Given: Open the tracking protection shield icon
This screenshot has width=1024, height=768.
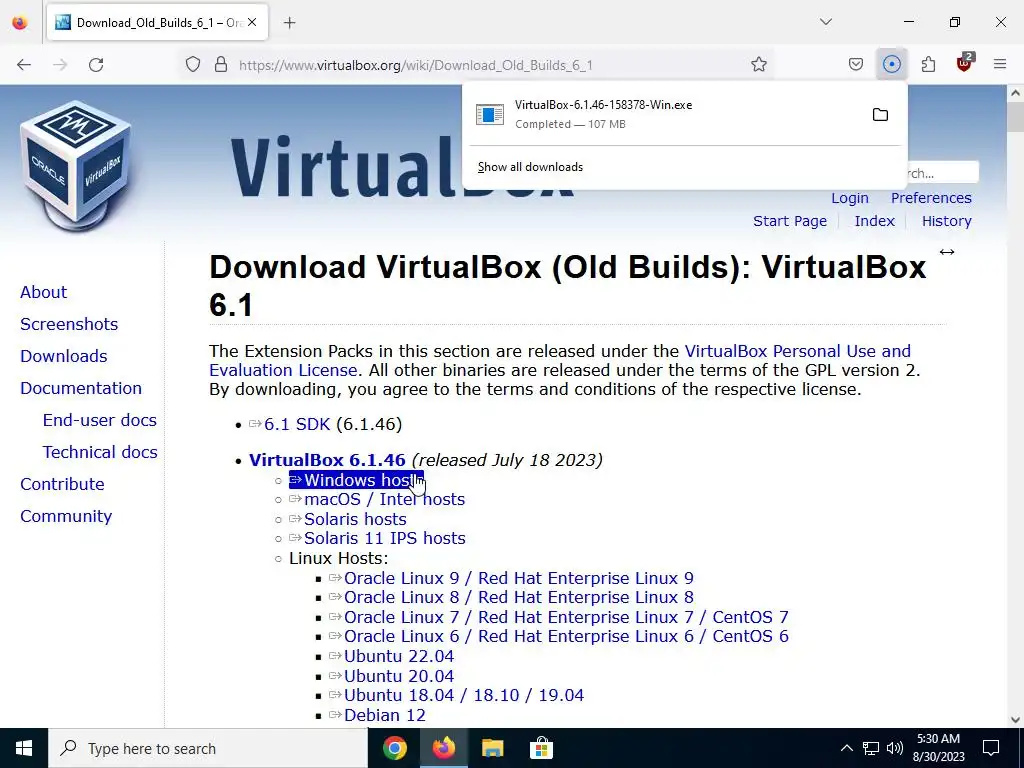Looking at the screenshot, I should [193, 65].
